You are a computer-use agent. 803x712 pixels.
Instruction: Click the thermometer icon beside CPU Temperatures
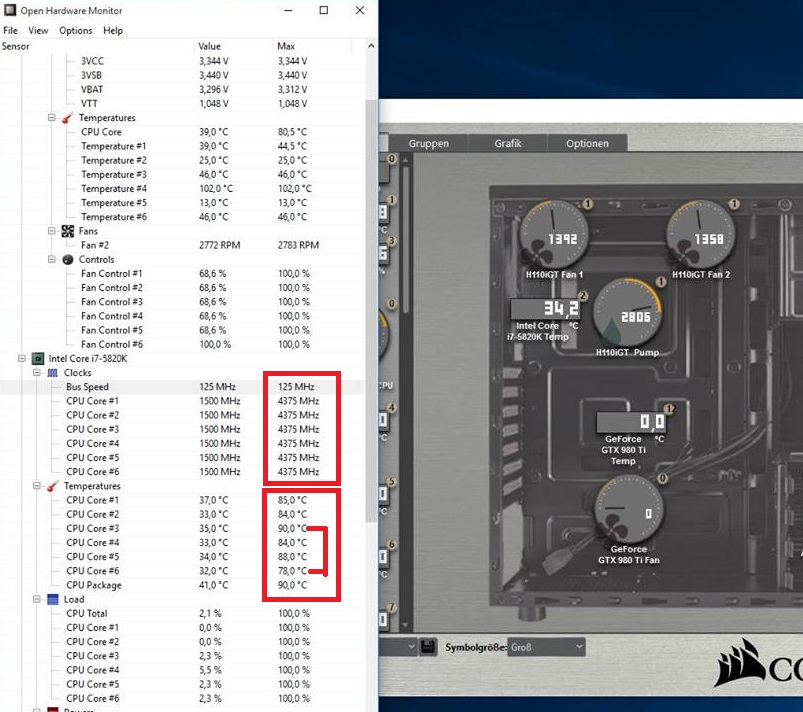(52, 486)
